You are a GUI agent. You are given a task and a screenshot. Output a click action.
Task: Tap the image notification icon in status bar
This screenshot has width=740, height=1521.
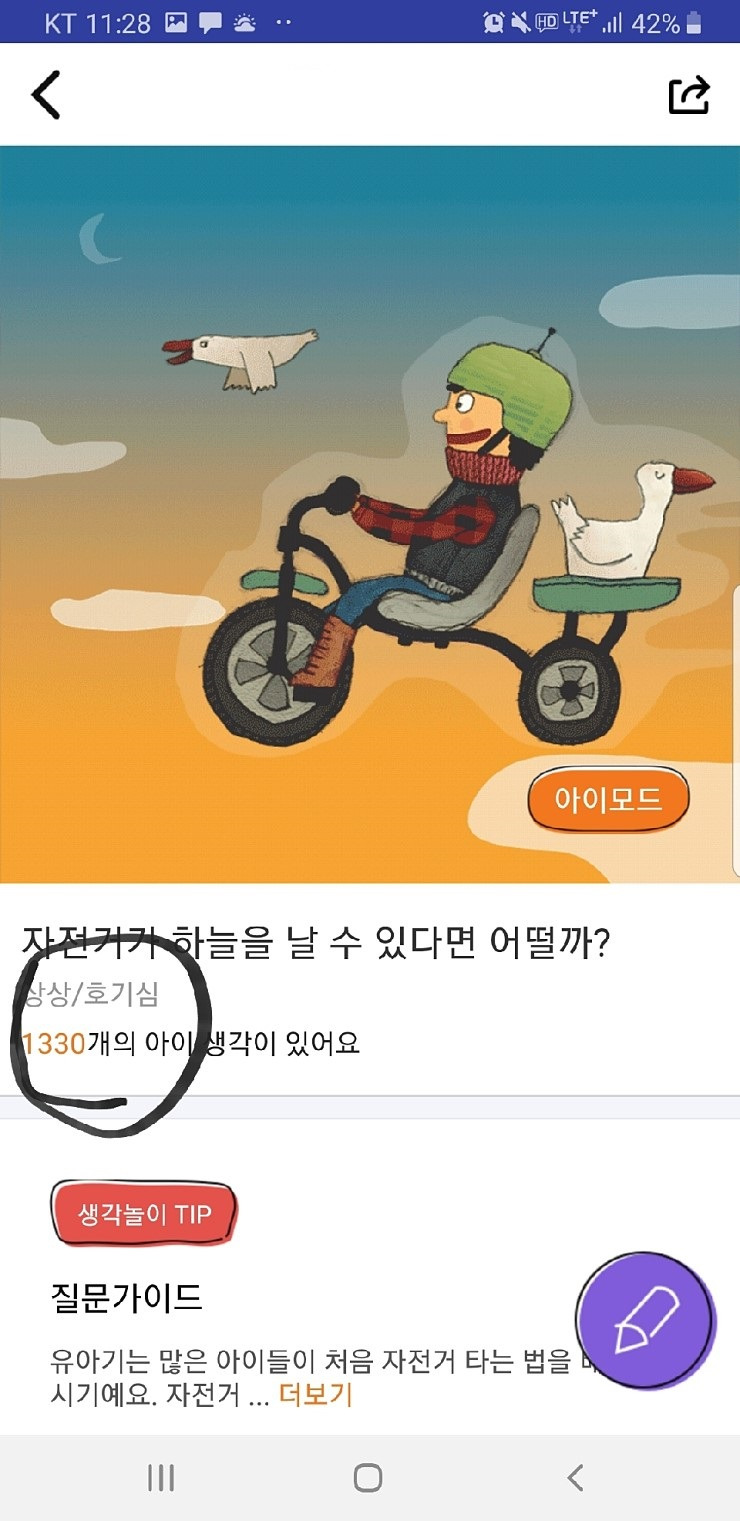176,22
